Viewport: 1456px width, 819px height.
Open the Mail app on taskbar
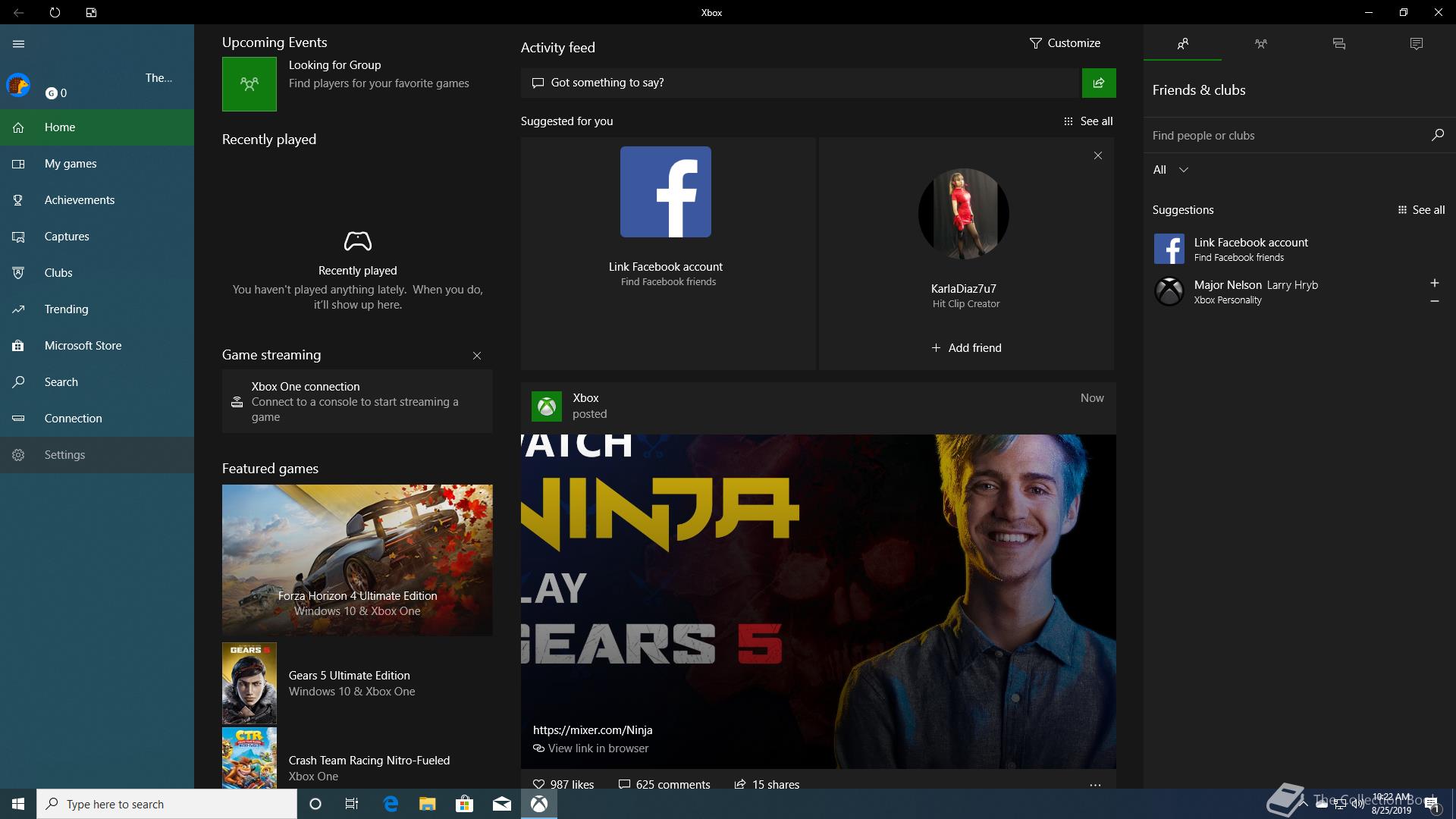pyautogui.click(x=502, y=804)
